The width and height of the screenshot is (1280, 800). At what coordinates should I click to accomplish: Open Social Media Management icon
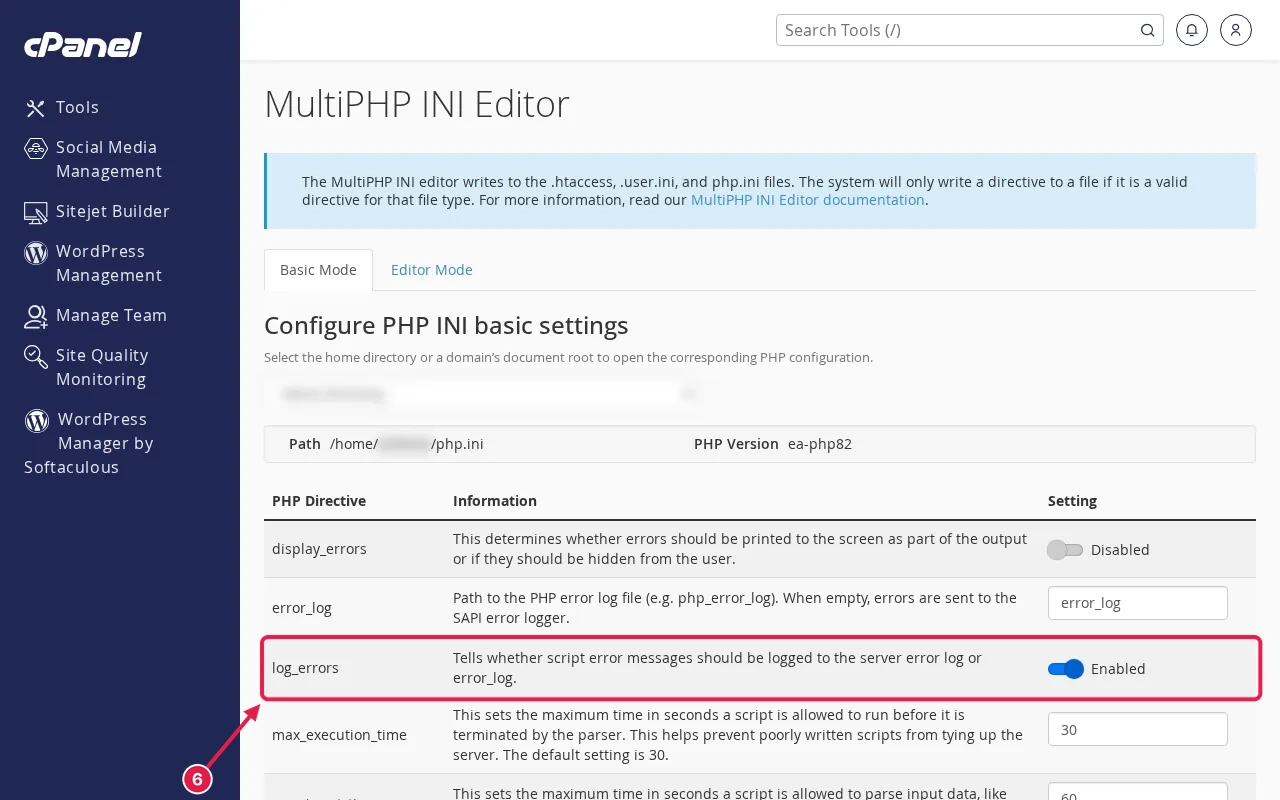click(x=36, y=148)
